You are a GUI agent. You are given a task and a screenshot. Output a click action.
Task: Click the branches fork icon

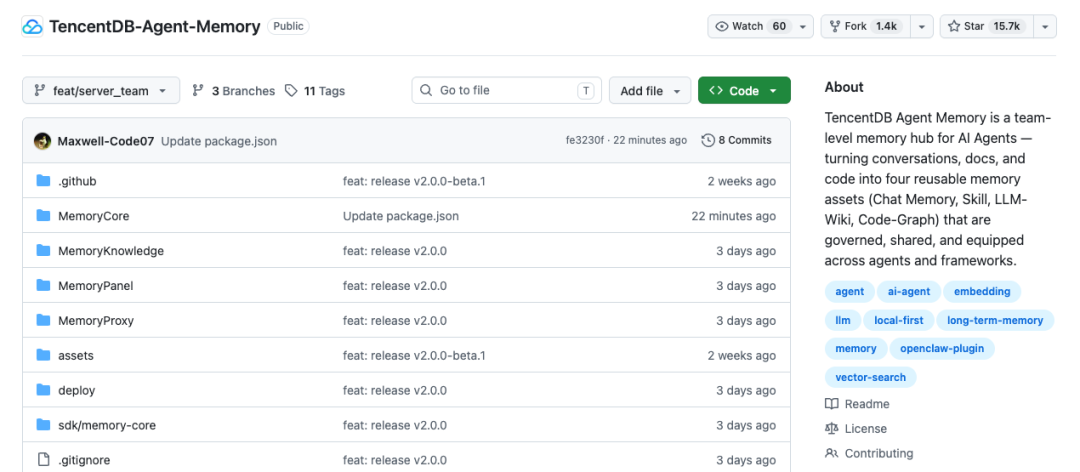pyautogui.click(x=198, y=90)
